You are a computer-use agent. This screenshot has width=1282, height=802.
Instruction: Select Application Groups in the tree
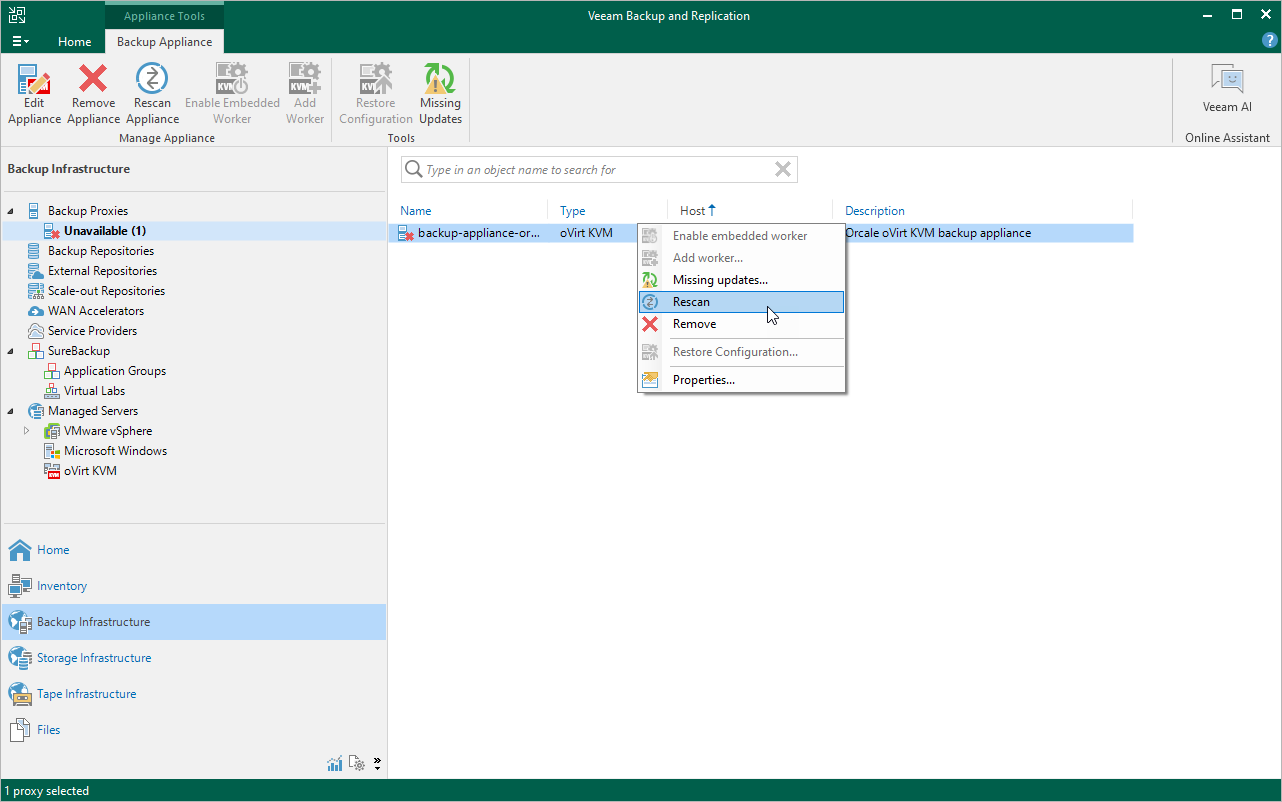[x=115, y=371]
